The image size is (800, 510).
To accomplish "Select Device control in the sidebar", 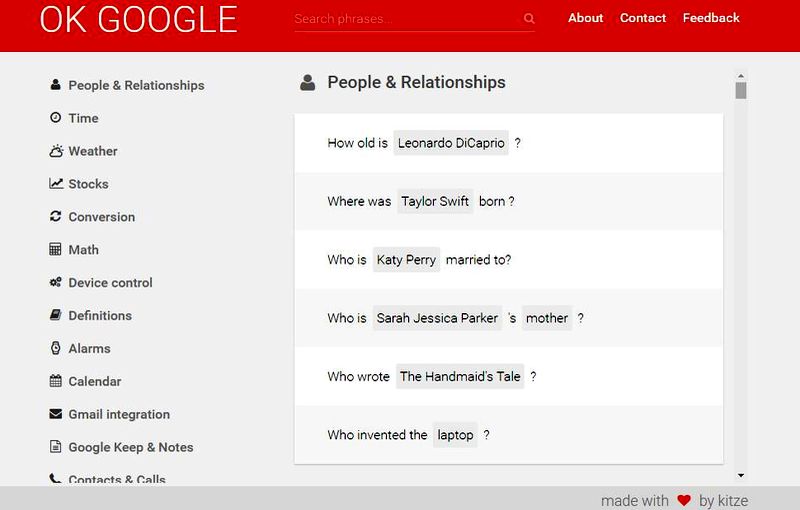I will click(x=110, y=283).
